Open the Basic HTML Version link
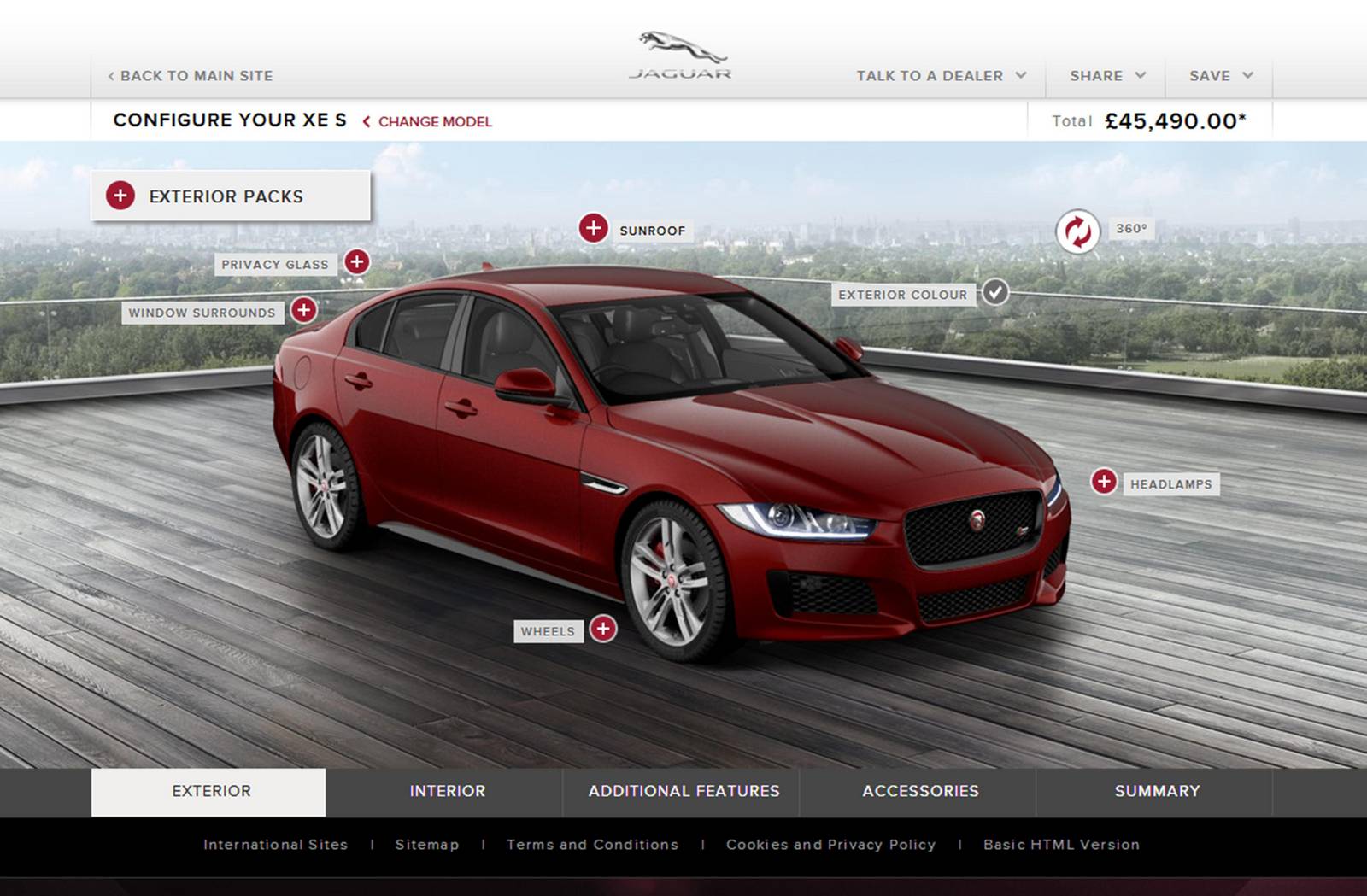The image size is (1367, 896). click(x=1061, y=845)
